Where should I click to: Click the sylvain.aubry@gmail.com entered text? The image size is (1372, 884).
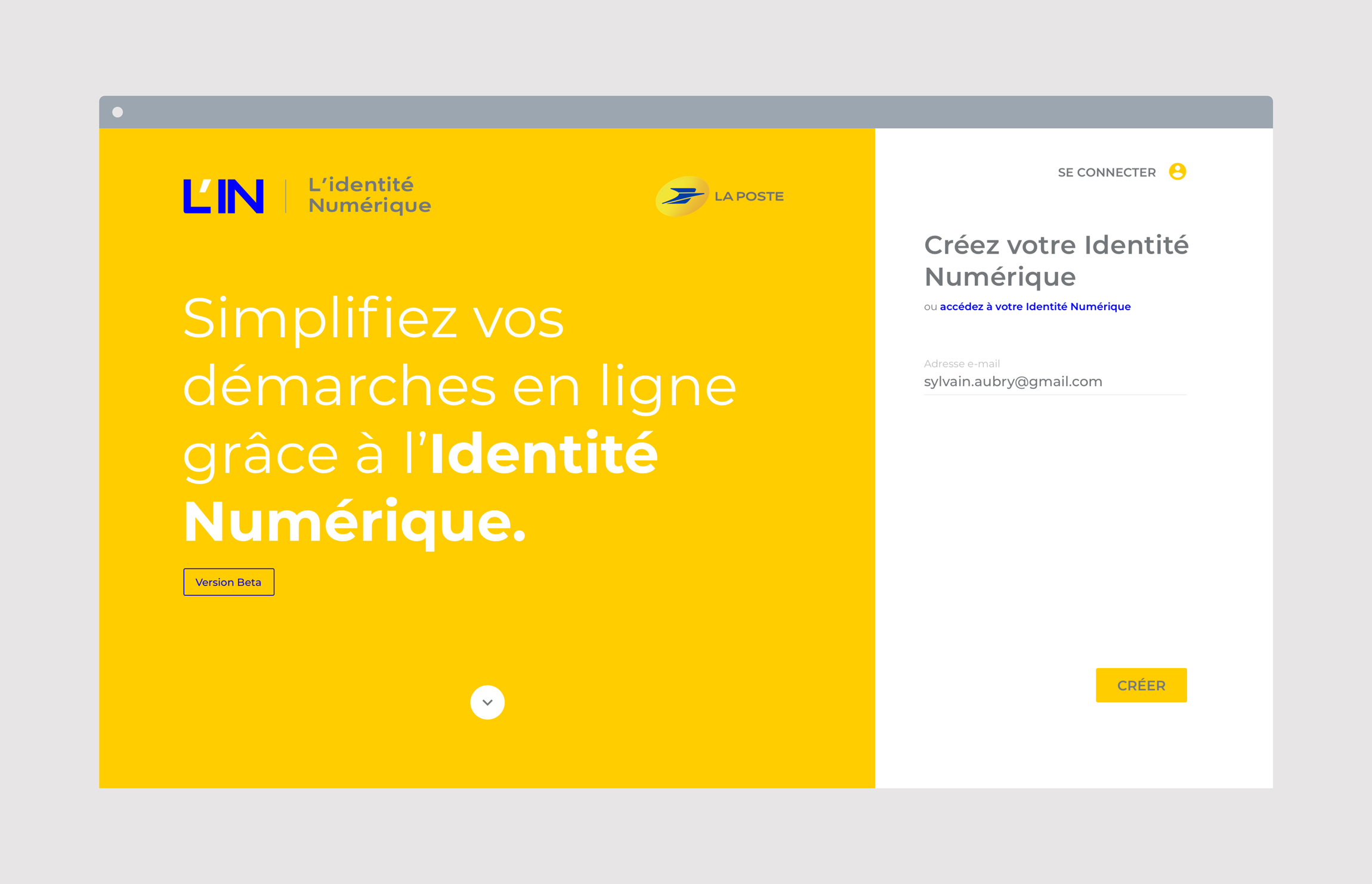click(x=1012, y=382)
